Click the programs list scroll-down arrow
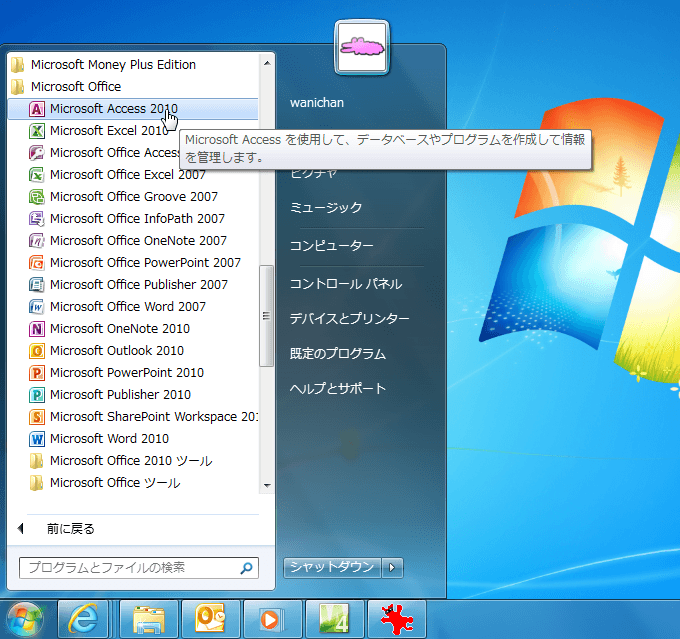This screenshot has height=639, width=680. click(x=267, y=485)
